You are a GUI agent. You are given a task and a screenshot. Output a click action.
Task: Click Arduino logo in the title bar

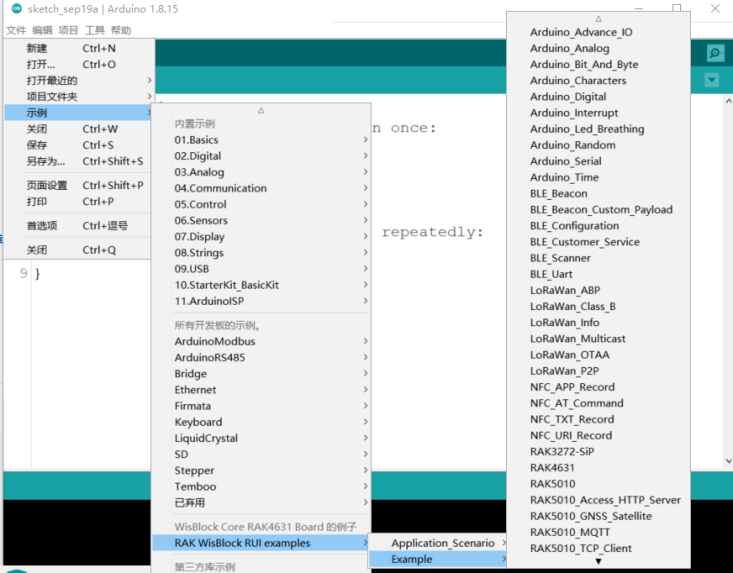click(16, 8)
